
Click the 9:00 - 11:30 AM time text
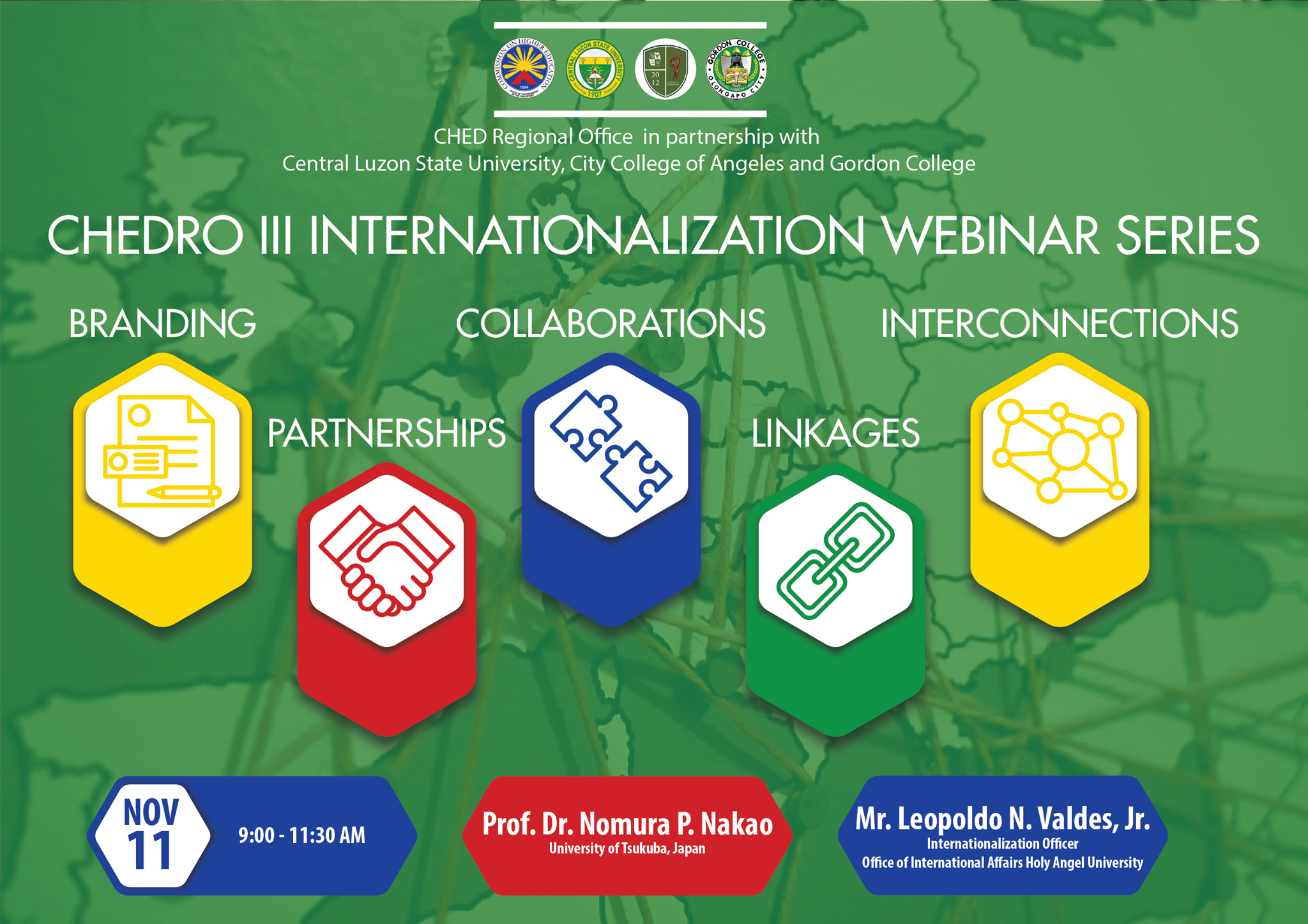[301, 835]
